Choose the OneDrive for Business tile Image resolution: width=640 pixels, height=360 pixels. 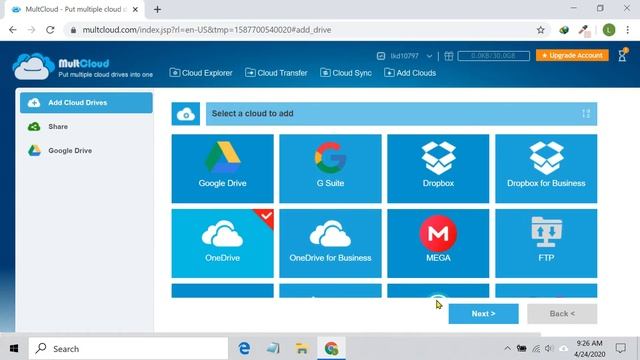[x=330, y=243]
